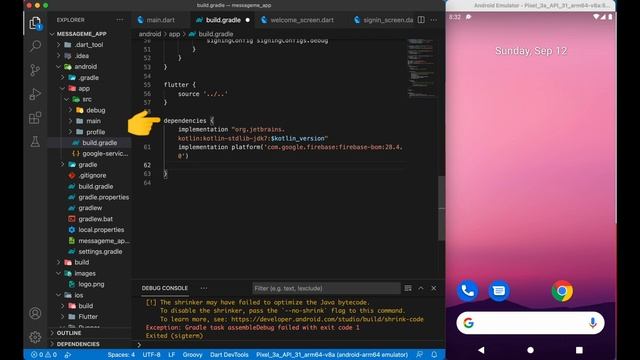The width and height of the screenshot is (640, 360).
Task: Change language mode Groovy
Action: coord(192,355)
